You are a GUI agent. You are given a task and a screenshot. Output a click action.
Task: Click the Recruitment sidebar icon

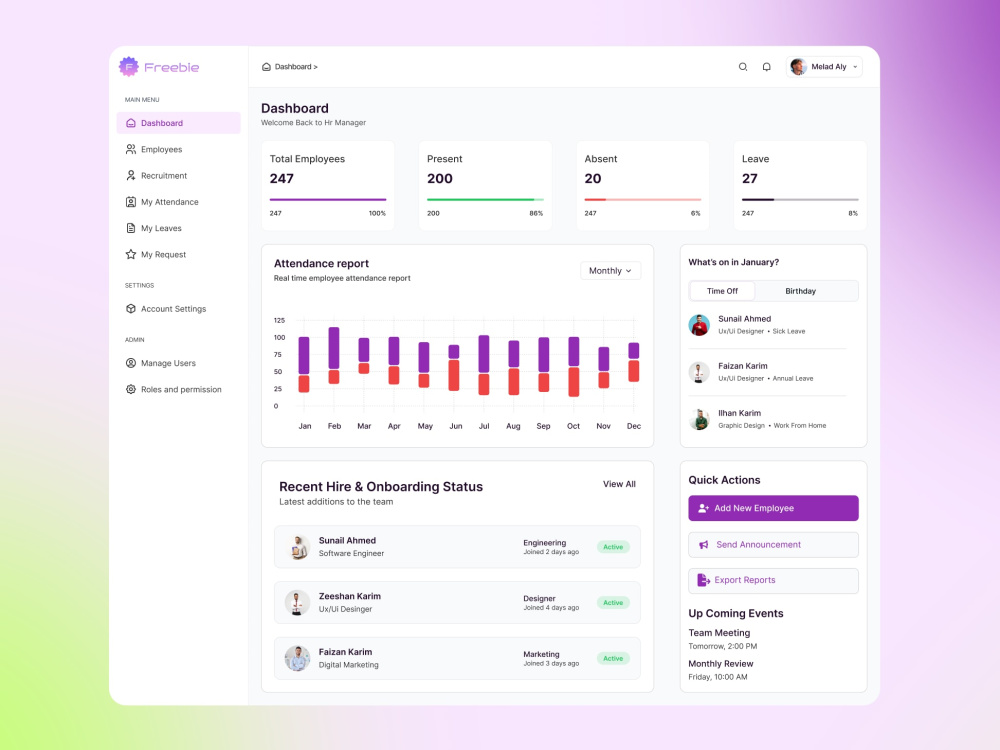(x=131, y=175)
